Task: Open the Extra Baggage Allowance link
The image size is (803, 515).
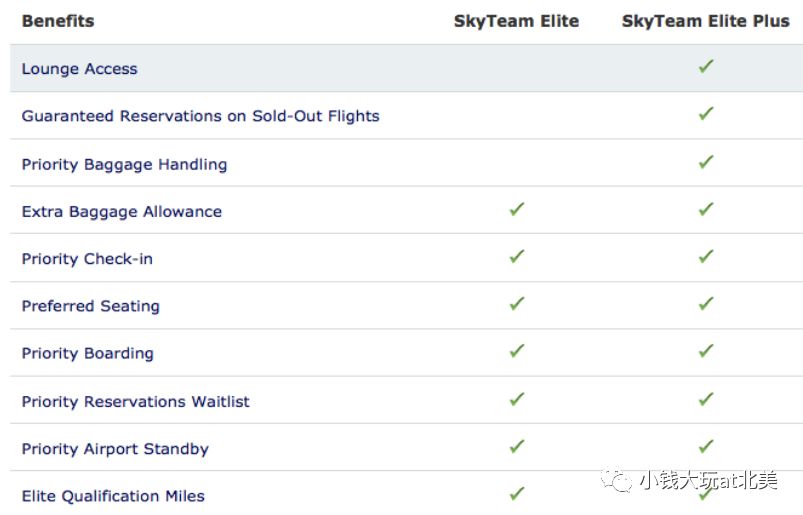Action: 122,212
